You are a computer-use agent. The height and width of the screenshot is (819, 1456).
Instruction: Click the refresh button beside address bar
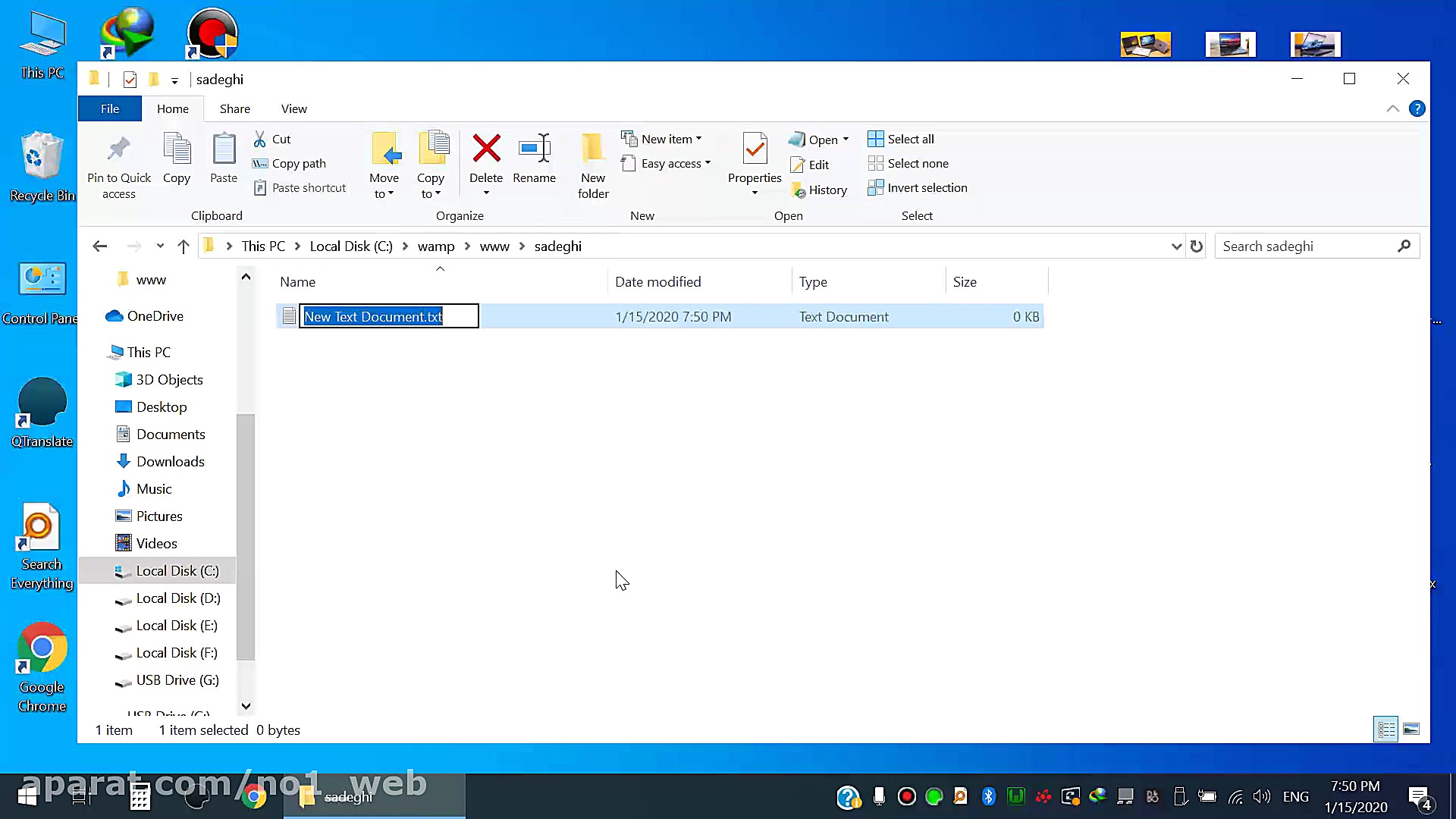1196,246
